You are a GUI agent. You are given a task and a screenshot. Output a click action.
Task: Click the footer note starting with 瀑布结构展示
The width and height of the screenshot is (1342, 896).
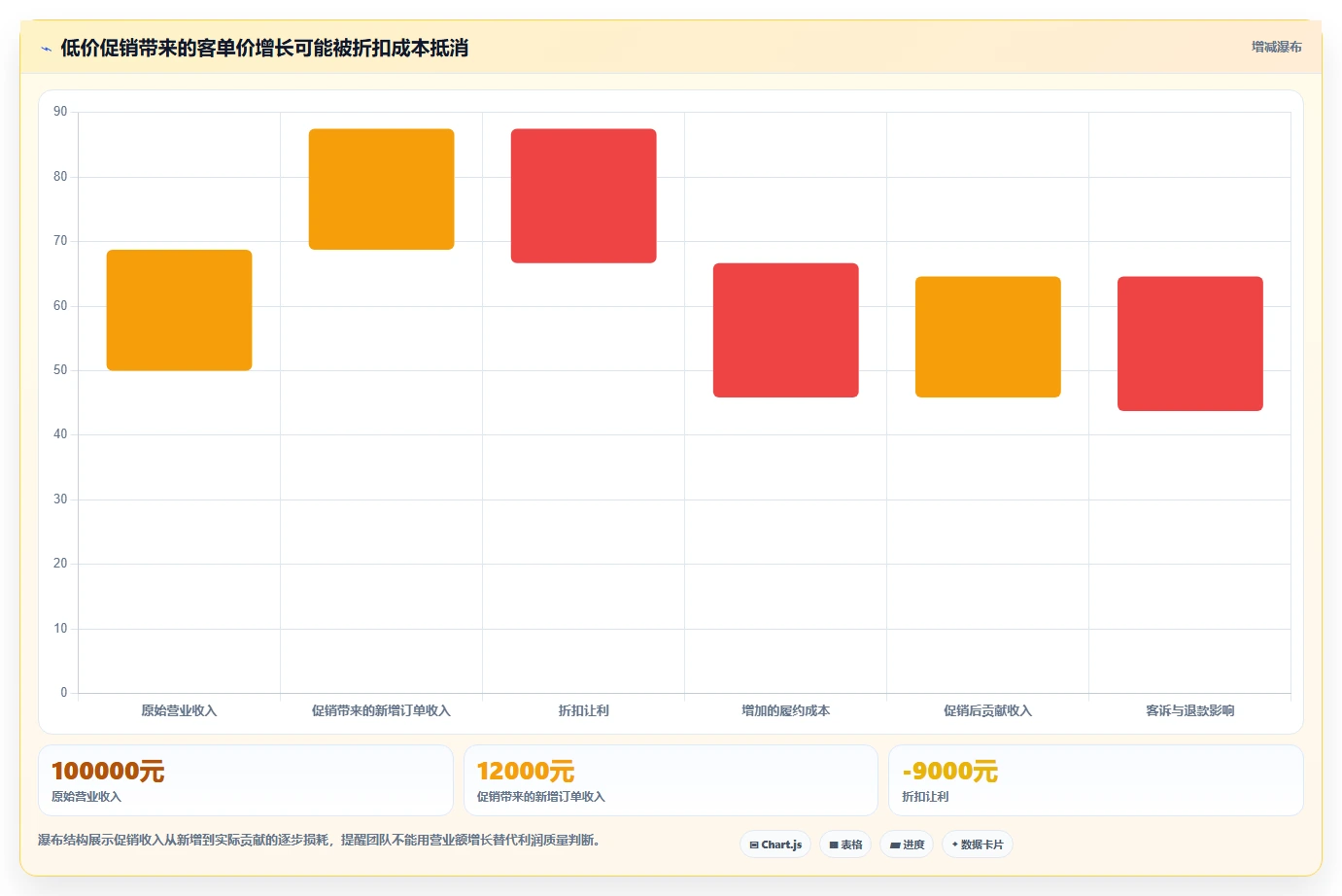point(319,840)
